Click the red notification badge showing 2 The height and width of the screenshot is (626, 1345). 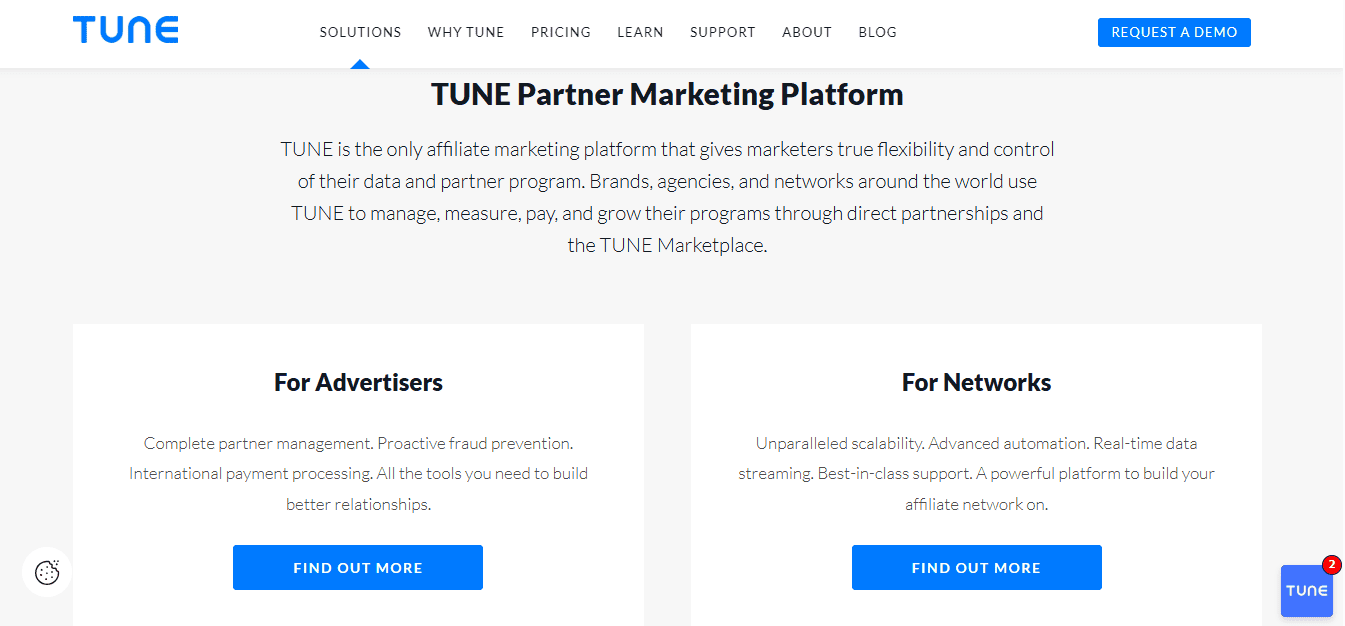coord(1331,565)
